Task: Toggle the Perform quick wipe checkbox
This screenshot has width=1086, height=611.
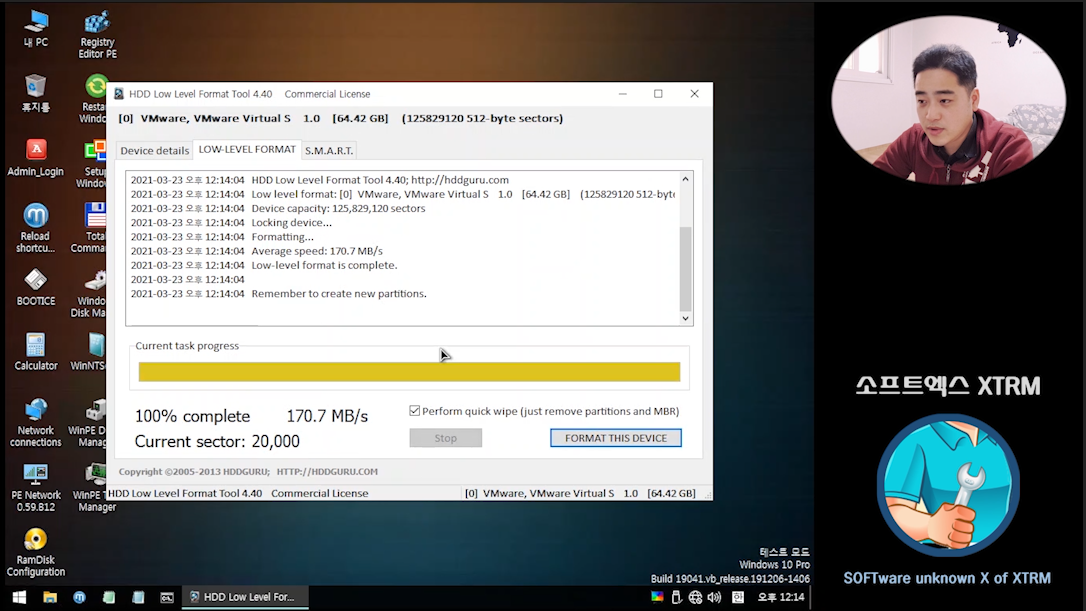Action: click(414, 411)
